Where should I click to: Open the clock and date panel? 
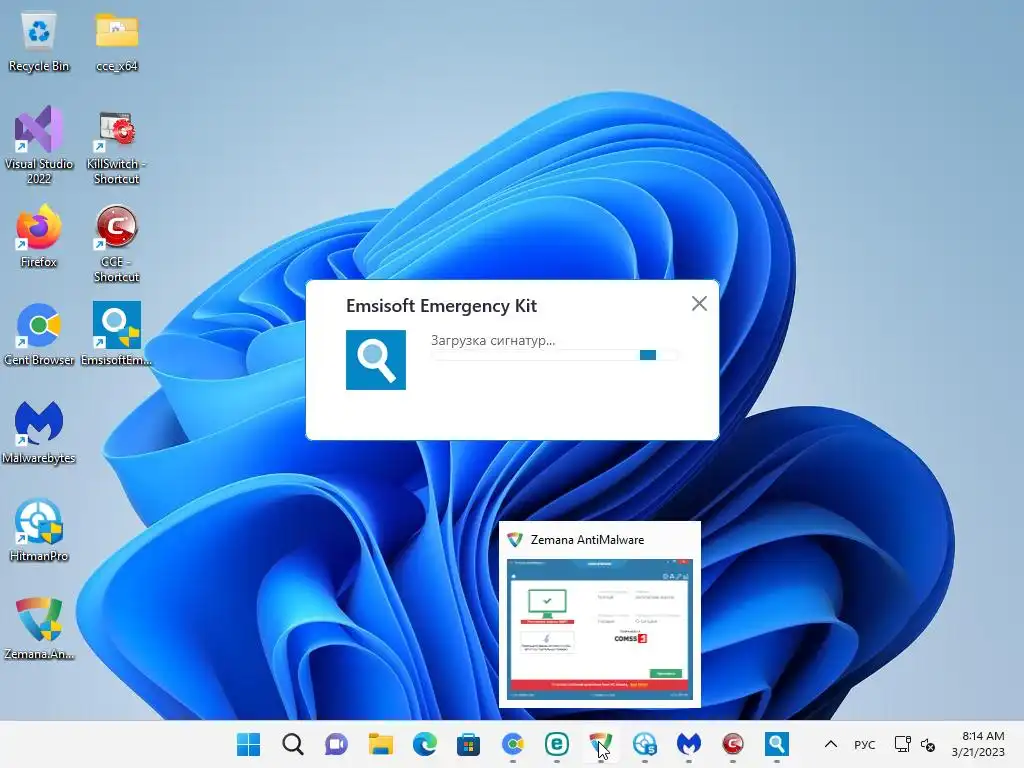pyautogui.click(x=978, y=744)
